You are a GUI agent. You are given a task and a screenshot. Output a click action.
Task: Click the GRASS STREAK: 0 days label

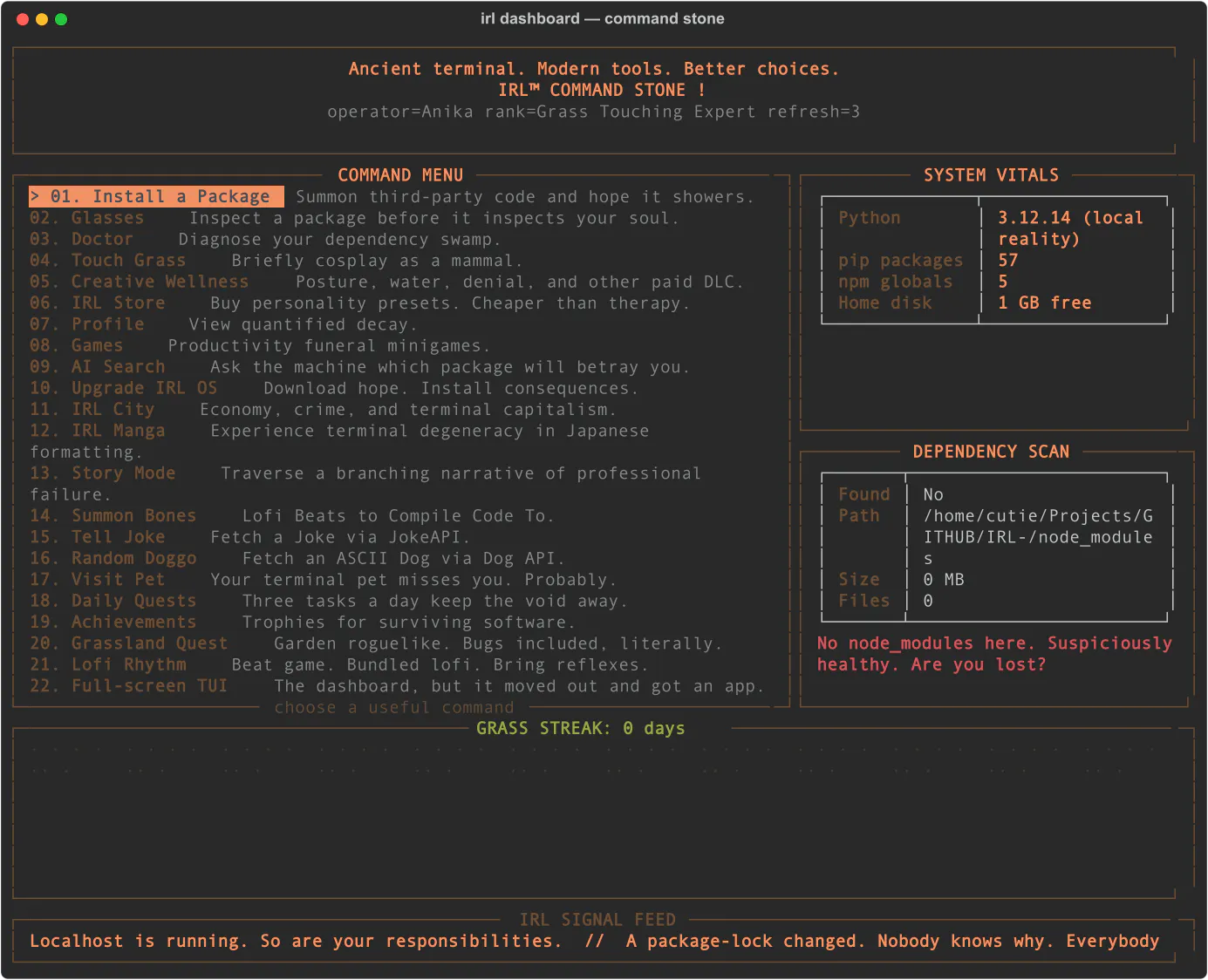point(580,728)
